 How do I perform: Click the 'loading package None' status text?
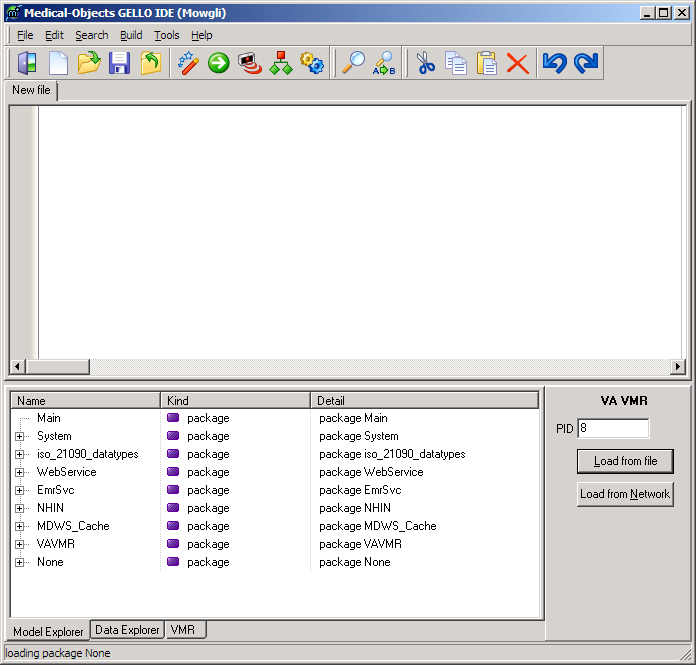(58, 653)
